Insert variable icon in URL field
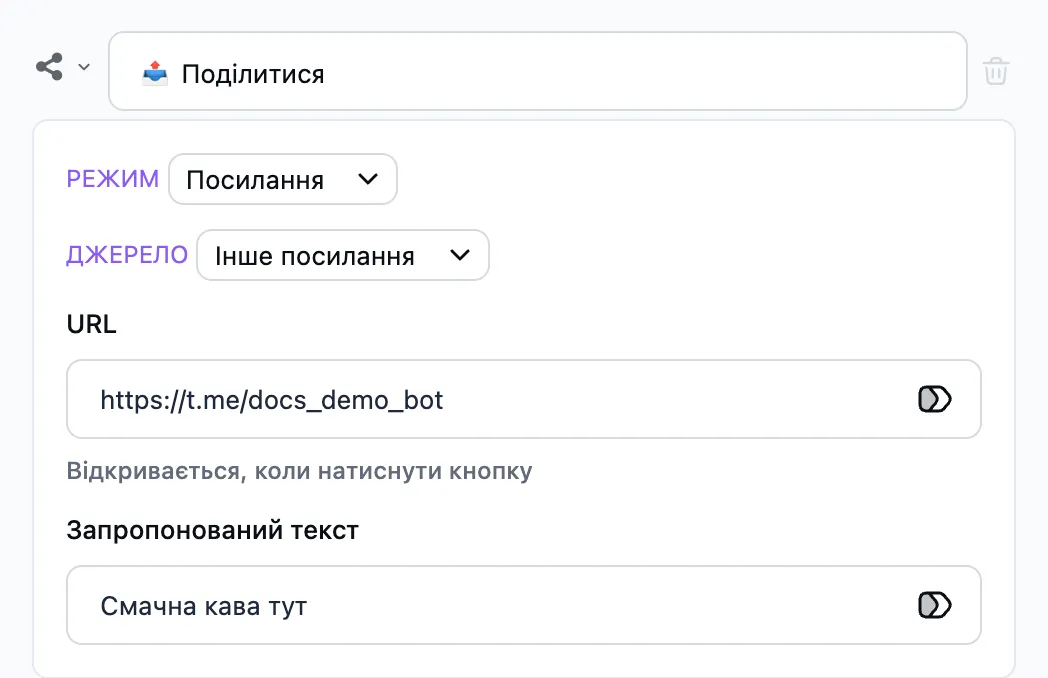Screen dimensions: 1048x678 934,399
